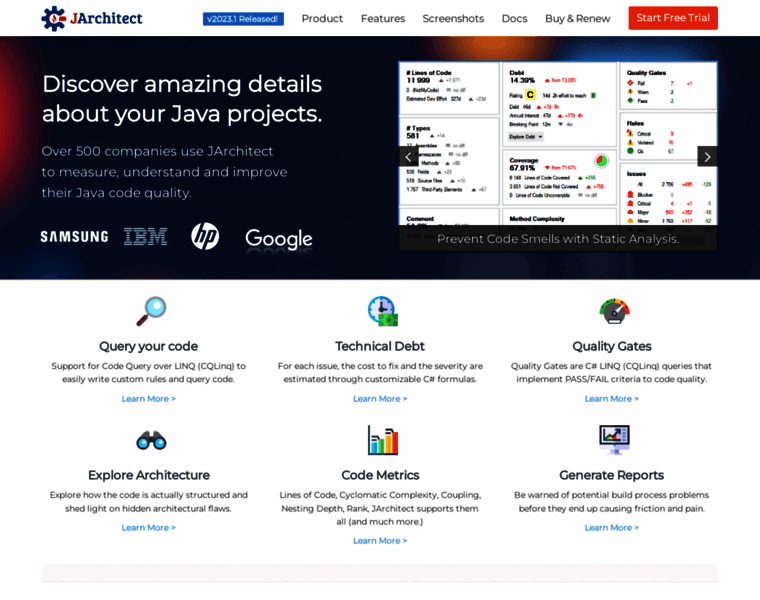Click the Prevent Code Smells caption
The height and width of the screenshot is (600, 760).
[x=558, y=239]
